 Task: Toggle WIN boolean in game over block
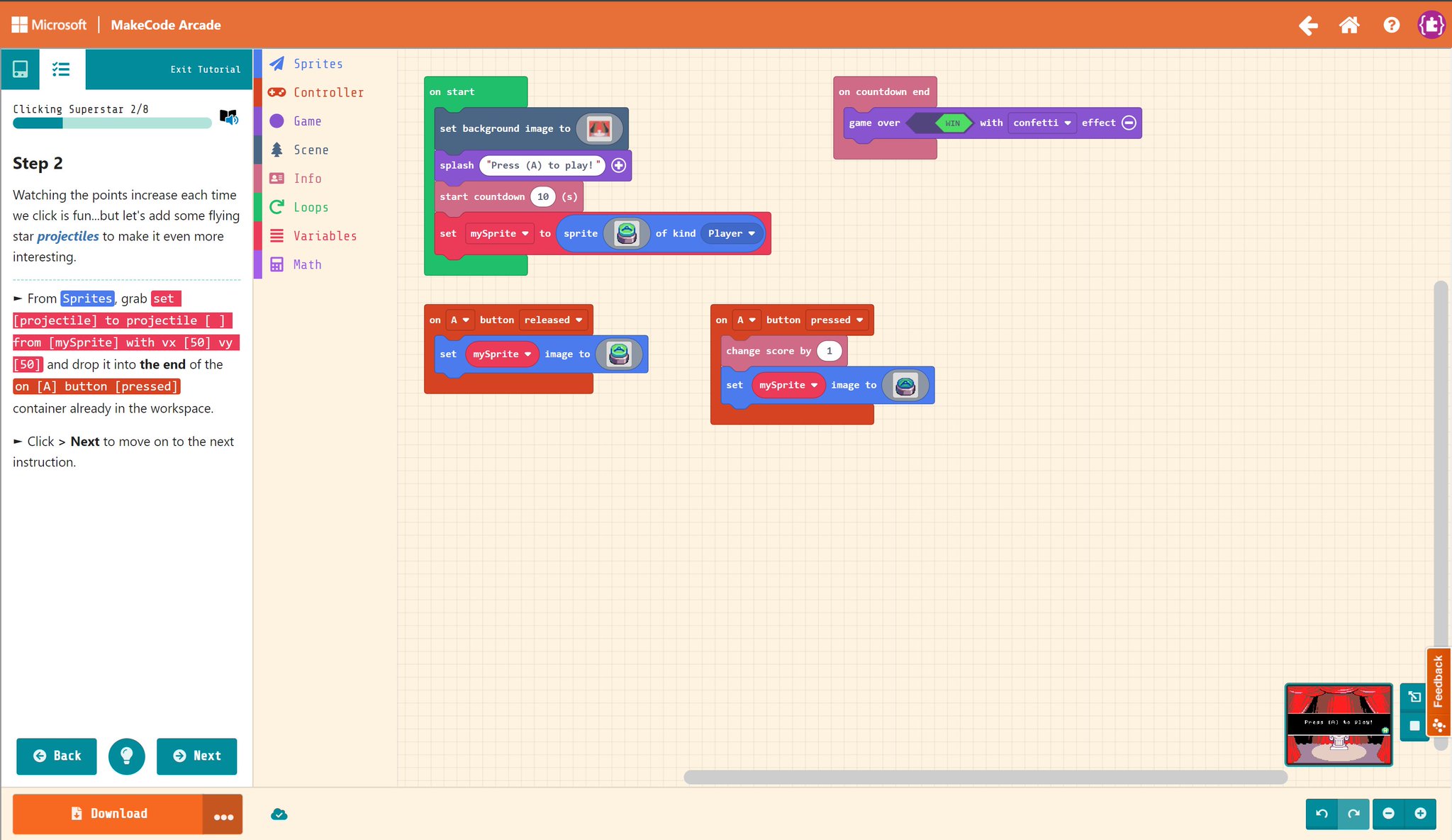(x=952, y=123)
